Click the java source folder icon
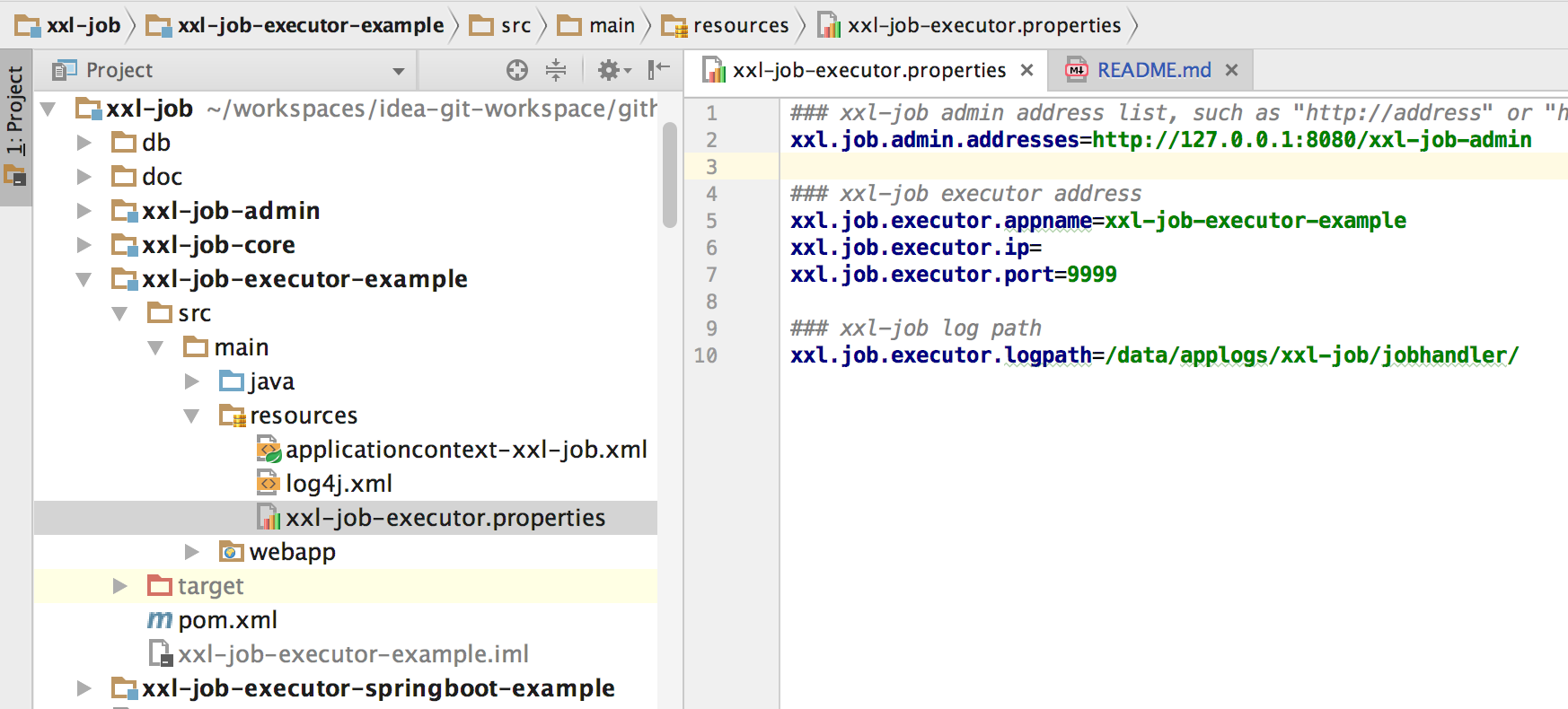Image resolution: width=1568 pixels, height=709 pixels. tap(231, 381)
